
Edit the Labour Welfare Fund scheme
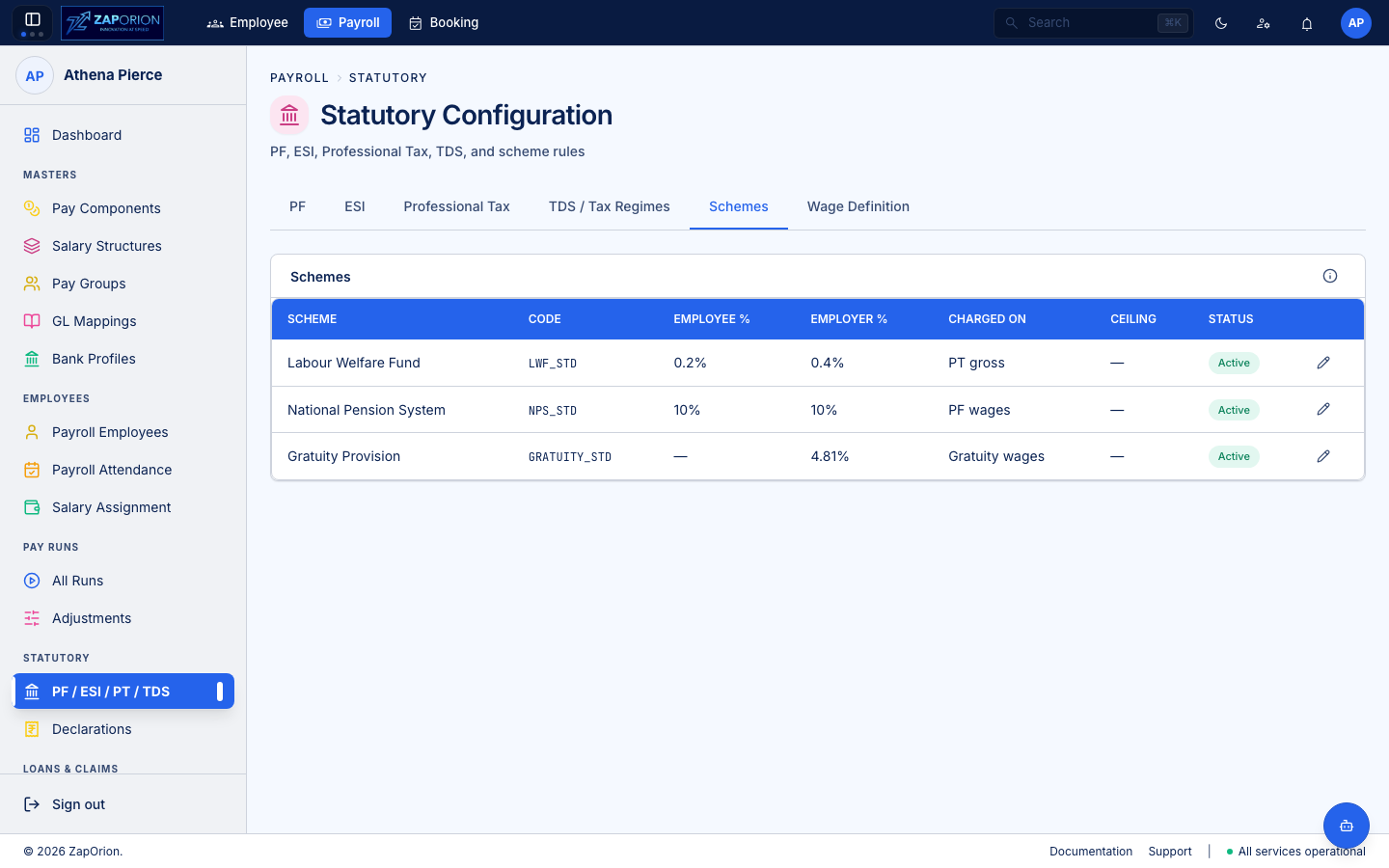[1323, 363]
